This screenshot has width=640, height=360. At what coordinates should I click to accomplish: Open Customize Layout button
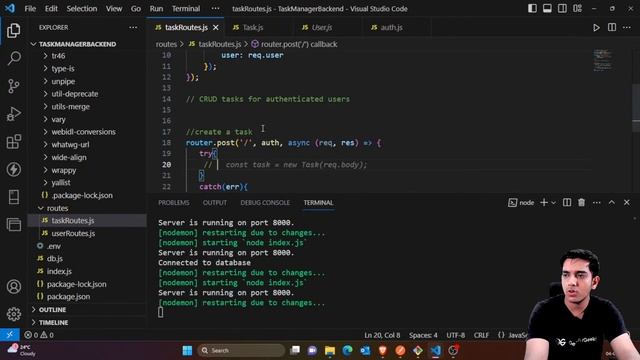tap(577, 9)
